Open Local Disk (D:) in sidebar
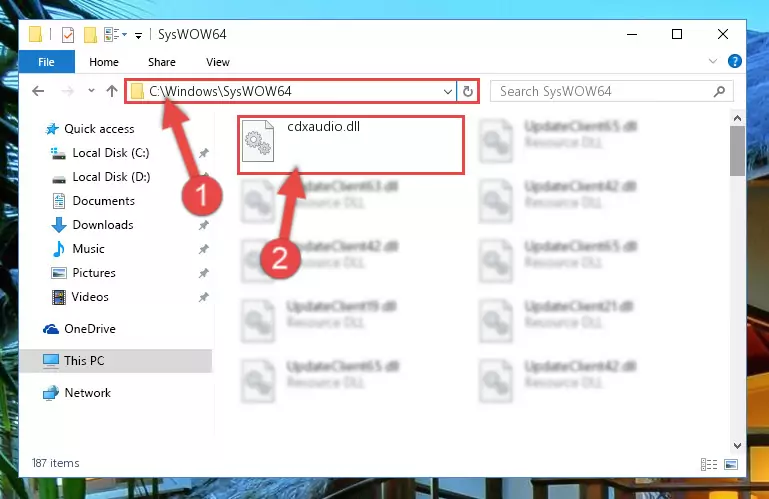This screenshot has width=769, height=499. pos(111,177)
